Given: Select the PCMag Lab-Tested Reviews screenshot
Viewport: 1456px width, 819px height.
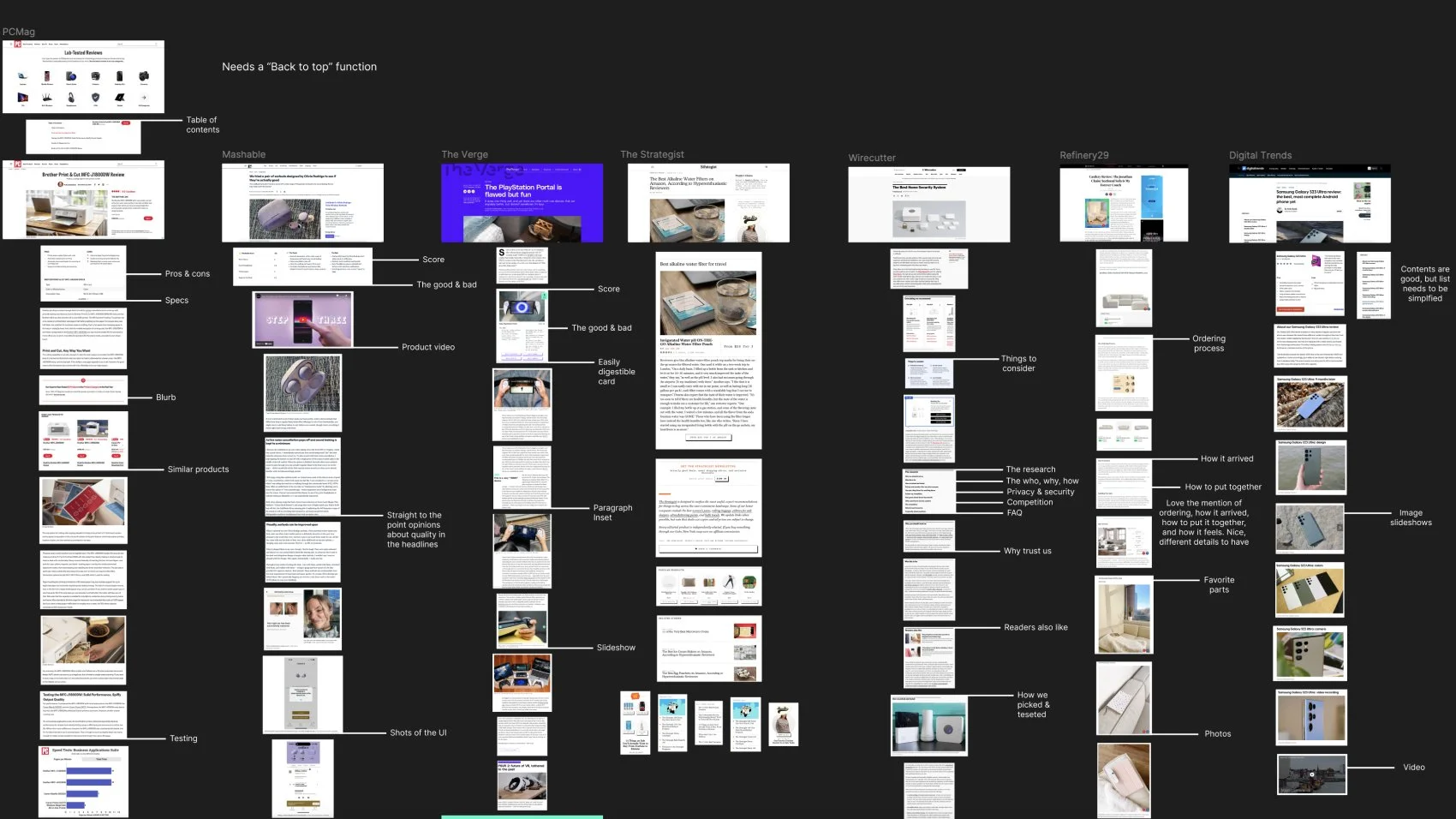Looking at the screenshot, I should click(x=83, y=77).
